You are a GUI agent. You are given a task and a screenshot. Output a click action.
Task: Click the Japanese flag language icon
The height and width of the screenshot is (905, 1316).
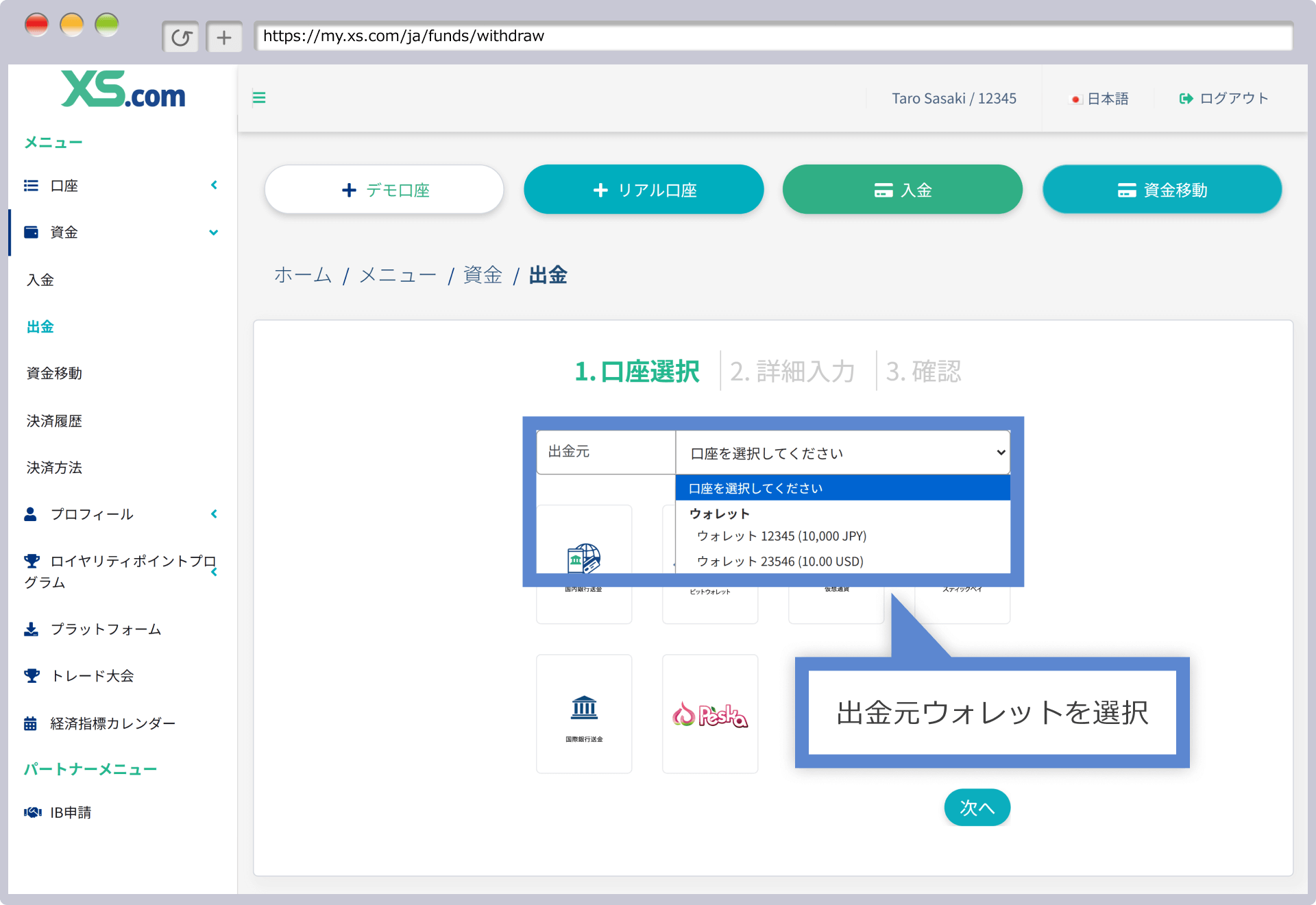tap(1076, 99)
